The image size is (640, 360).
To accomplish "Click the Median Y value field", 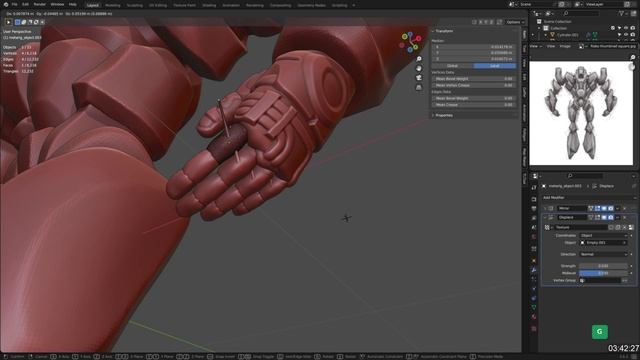I will 474,53.
